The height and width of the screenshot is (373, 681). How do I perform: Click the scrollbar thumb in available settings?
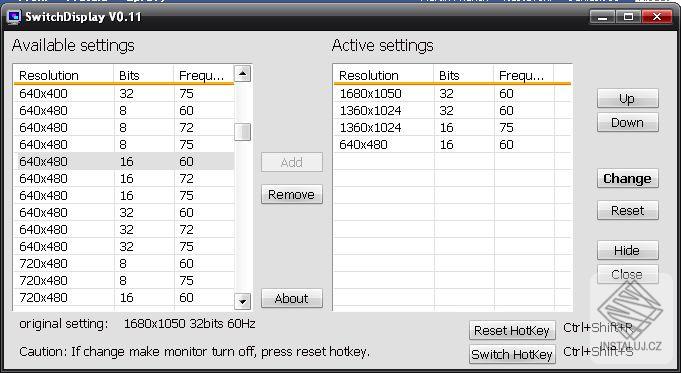point(242,132)
